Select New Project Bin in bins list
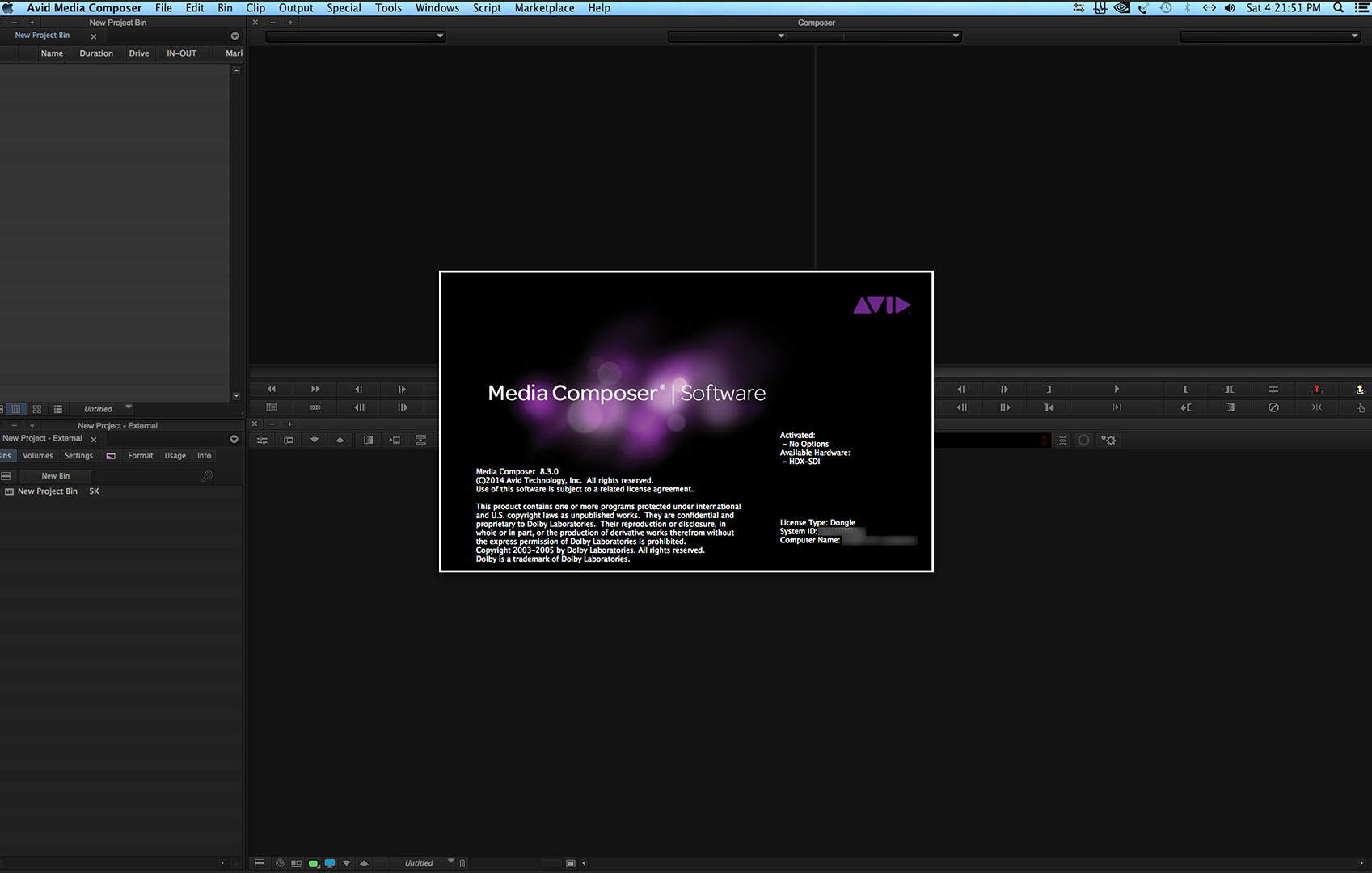The height and width of the screenshot is (873, 1372). point(48,491)
